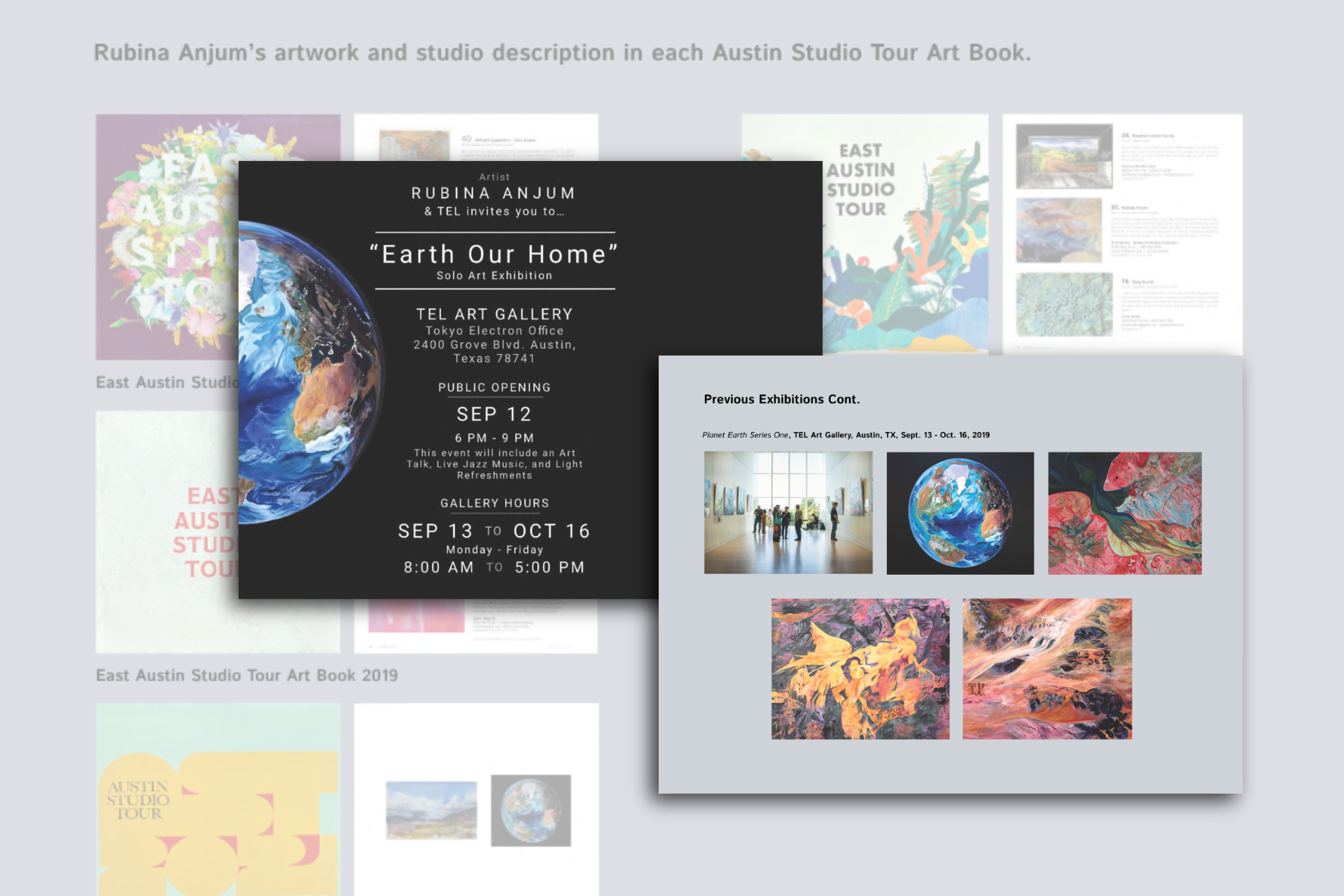Open the yellow Austin Studio Tour cover

[218, 798]
